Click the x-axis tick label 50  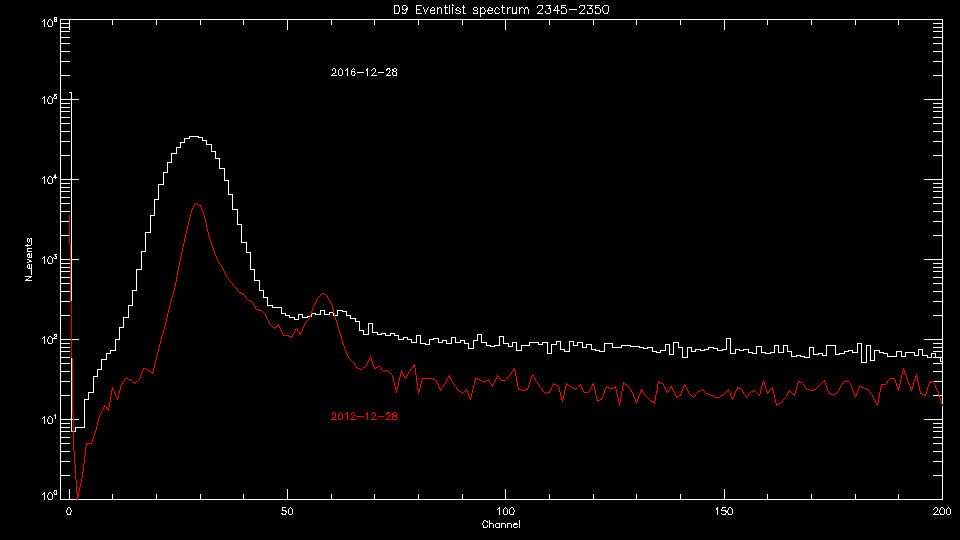287,511
